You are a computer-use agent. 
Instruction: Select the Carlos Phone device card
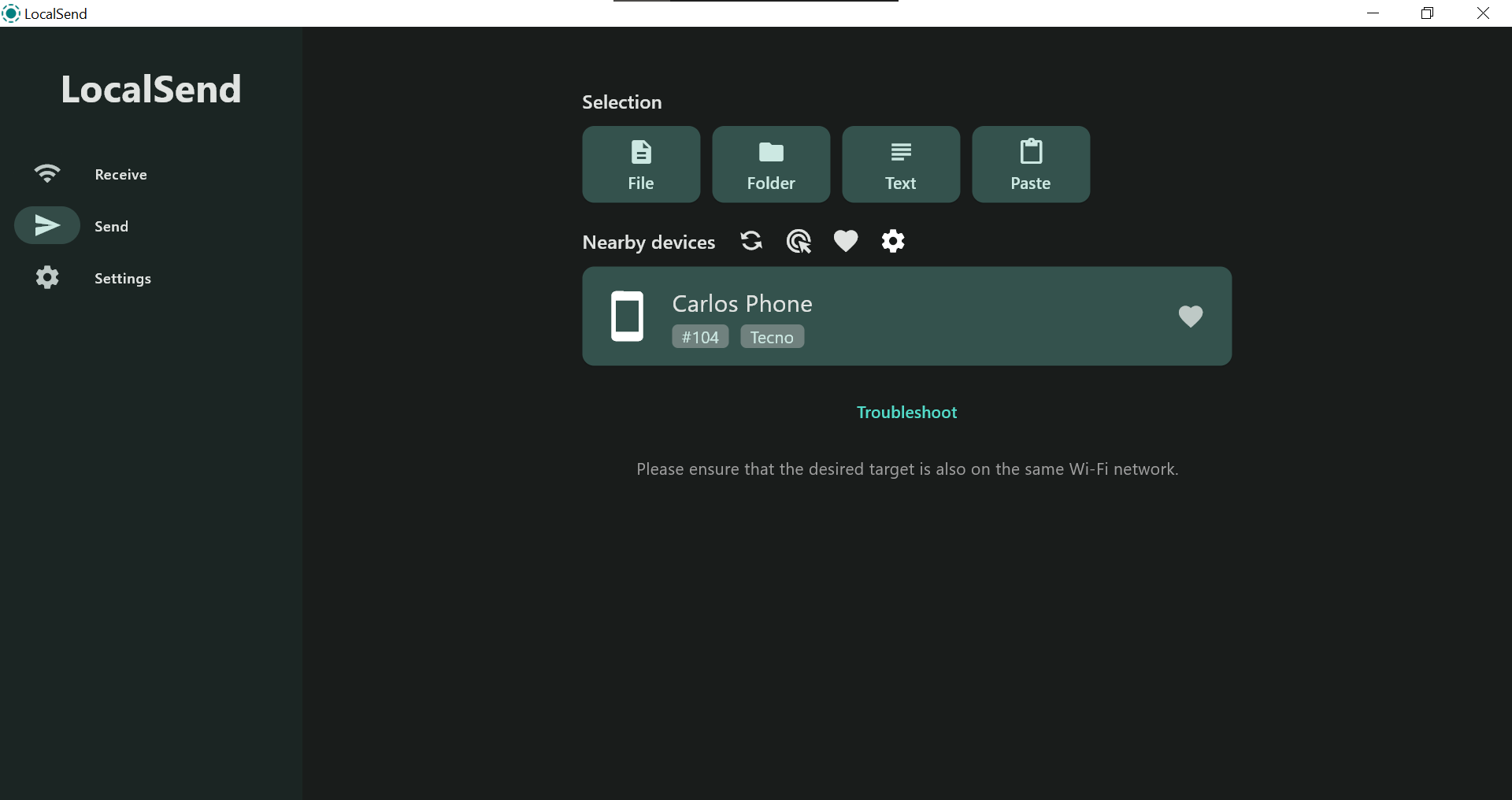tap(907, 316)
